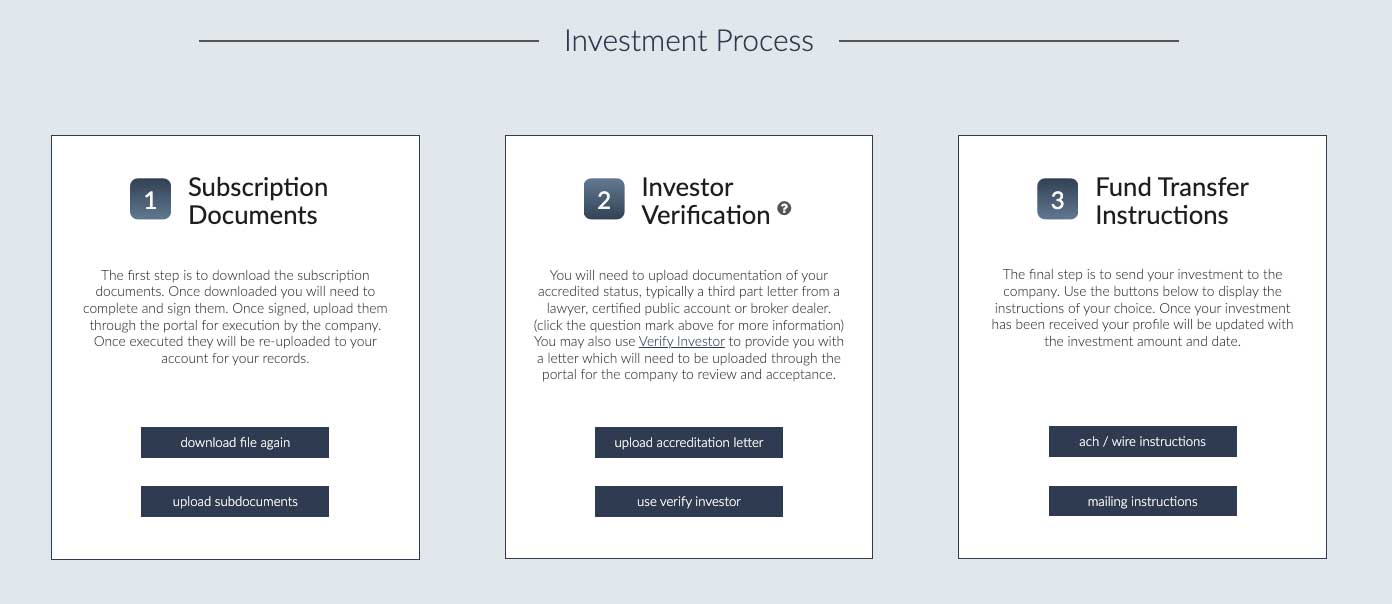Click the Investment Process page title

(x=689, y=41)
